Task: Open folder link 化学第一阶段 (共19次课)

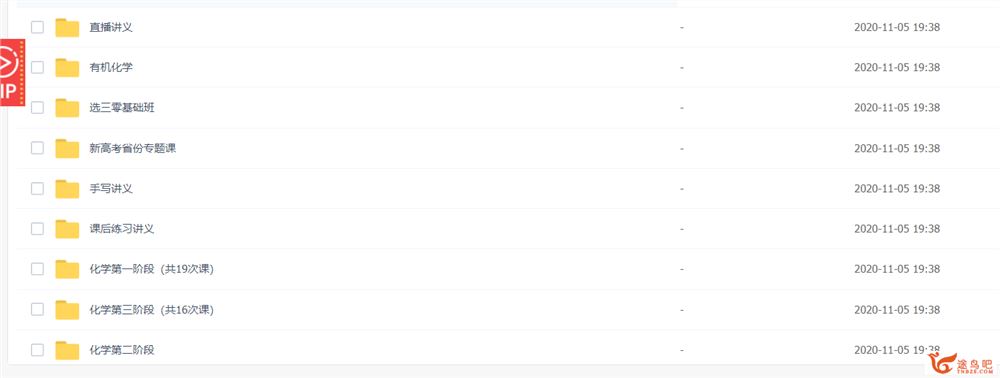Action: (152, 270)
